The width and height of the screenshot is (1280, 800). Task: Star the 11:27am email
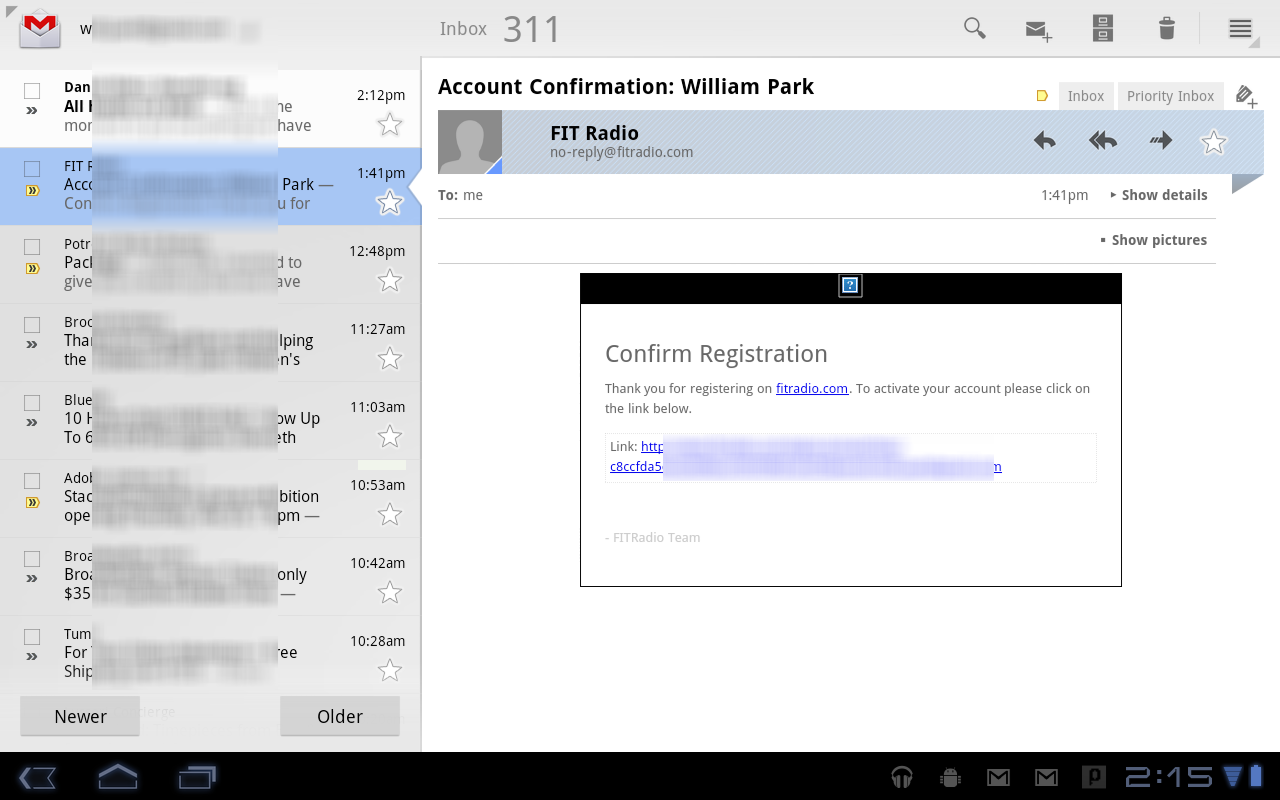click(x=390, y=358)
